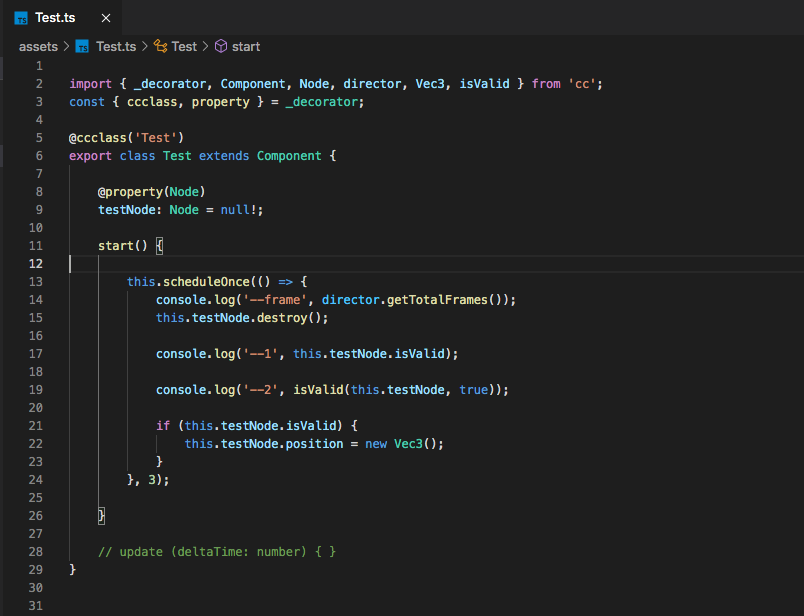The width and height of the screenshot is (804, 616).
Task: Close the Test.ts editor tab
Action: (x=106, y=18)
